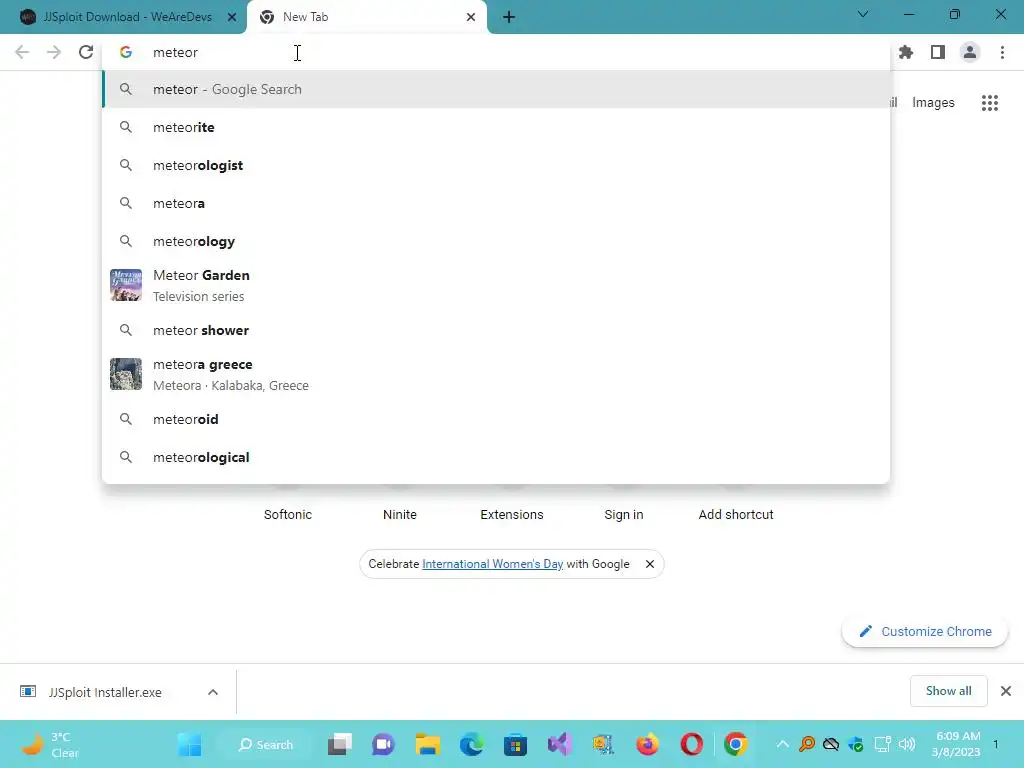
Task: Show hidden system tray icons
Action: (782, 744)
